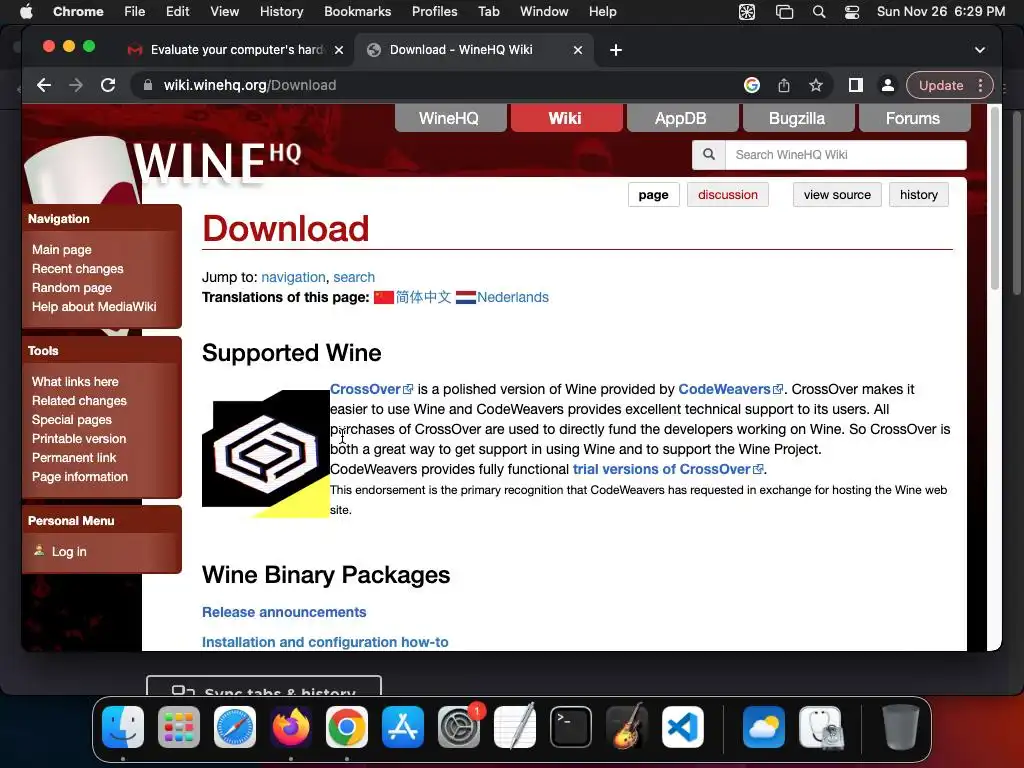Switch to the Evaluate your computer's hardware tab
This screenshot has width=1024, height=768.
coord(235,50)
